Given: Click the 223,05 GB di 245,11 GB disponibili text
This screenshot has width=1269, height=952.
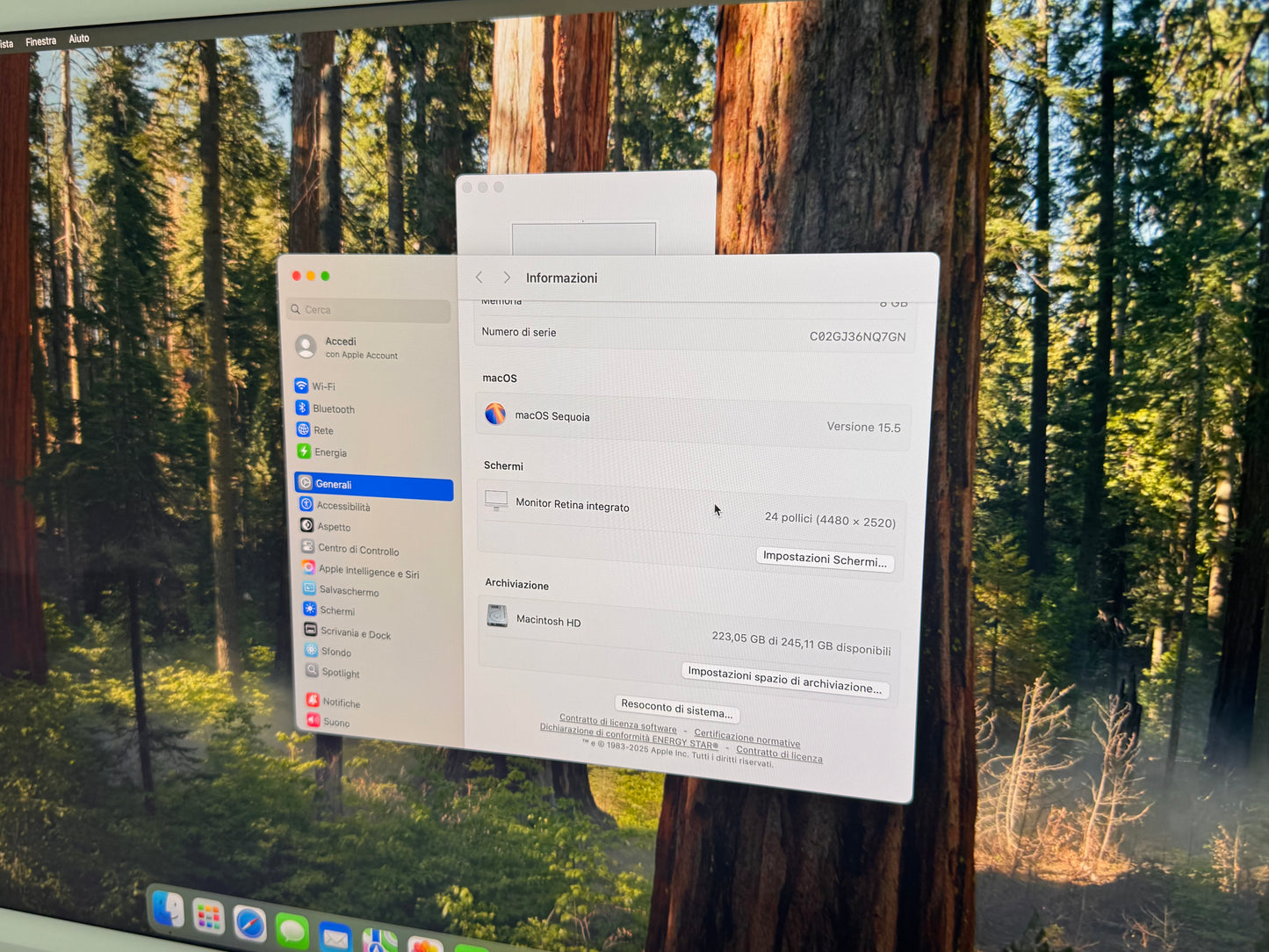Looking at the screenshot, I should 801,643.
